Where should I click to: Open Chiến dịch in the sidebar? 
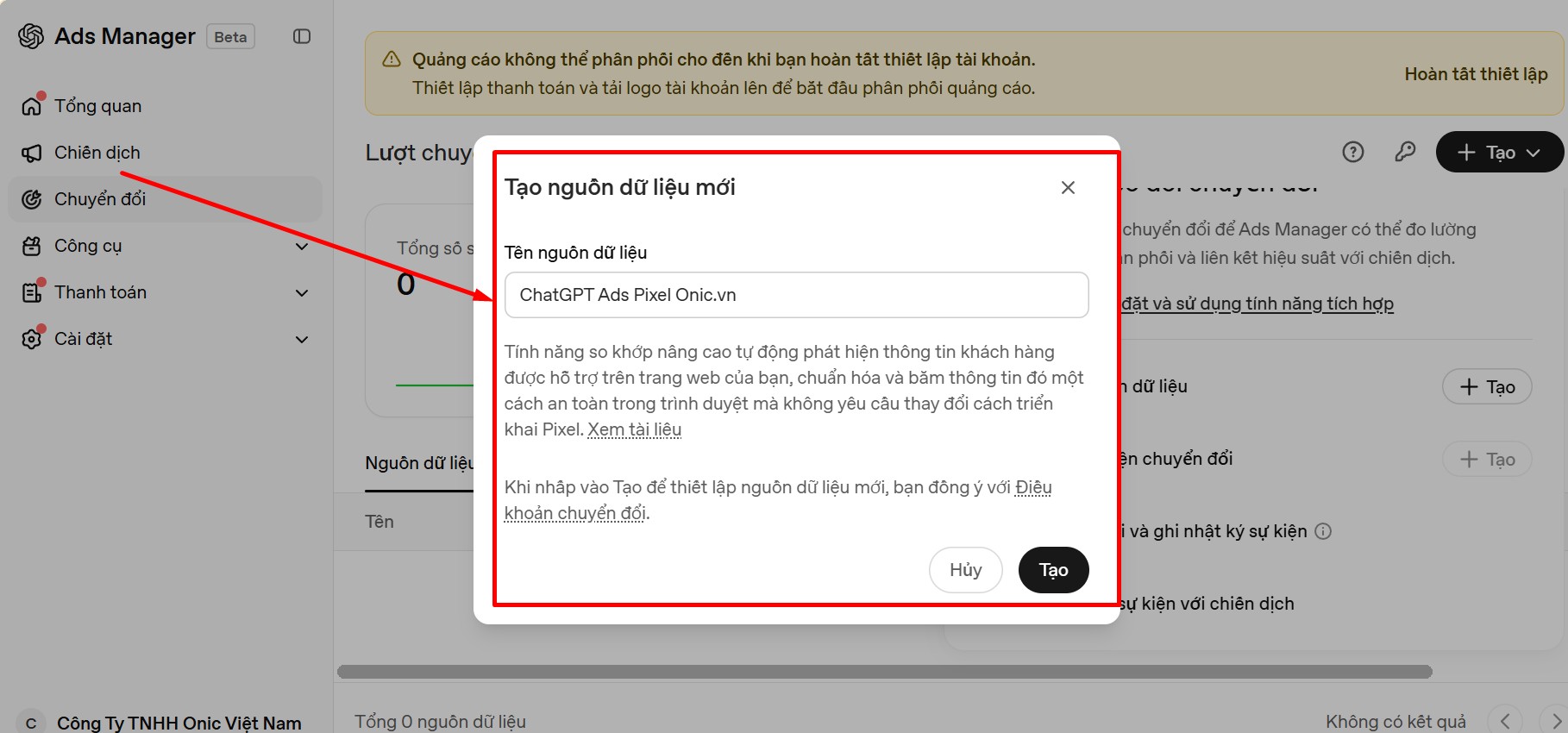coord(165,153)
